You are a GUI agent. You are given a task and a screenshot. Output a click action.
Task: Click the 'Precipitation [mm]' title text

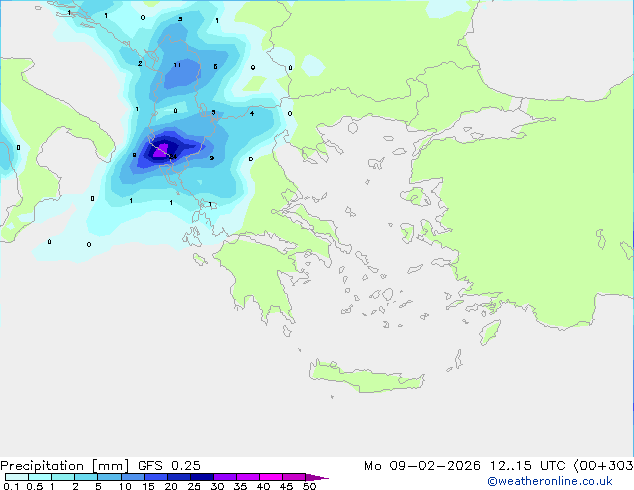65,466
